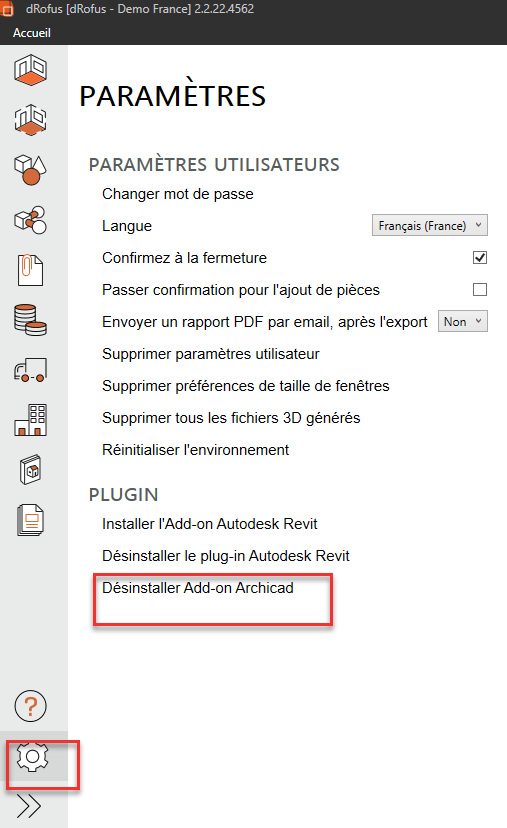Viewport: 507px width, 828px height.
Task: Open the help question mark icon
Action: pyautogui.click(x=31, y=706)
